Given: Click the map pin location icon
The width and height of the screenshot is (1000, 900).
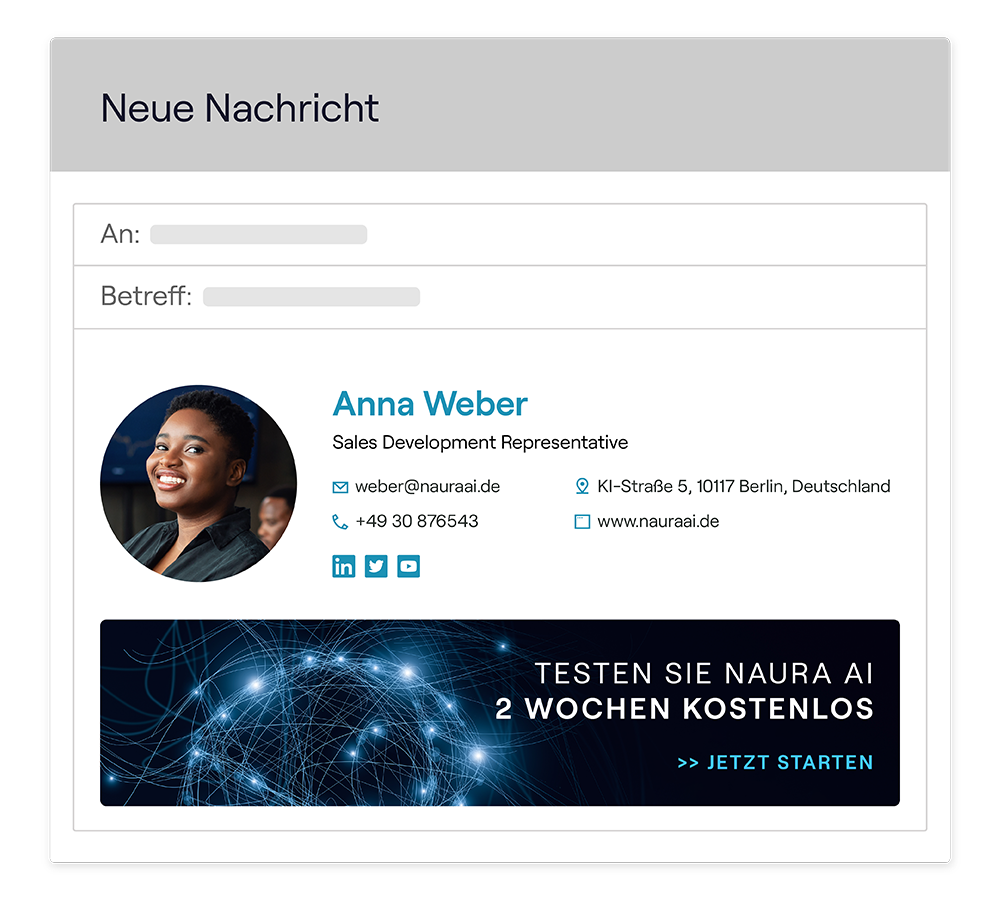Looking at the screenshot, I should [x=582, y=486].
